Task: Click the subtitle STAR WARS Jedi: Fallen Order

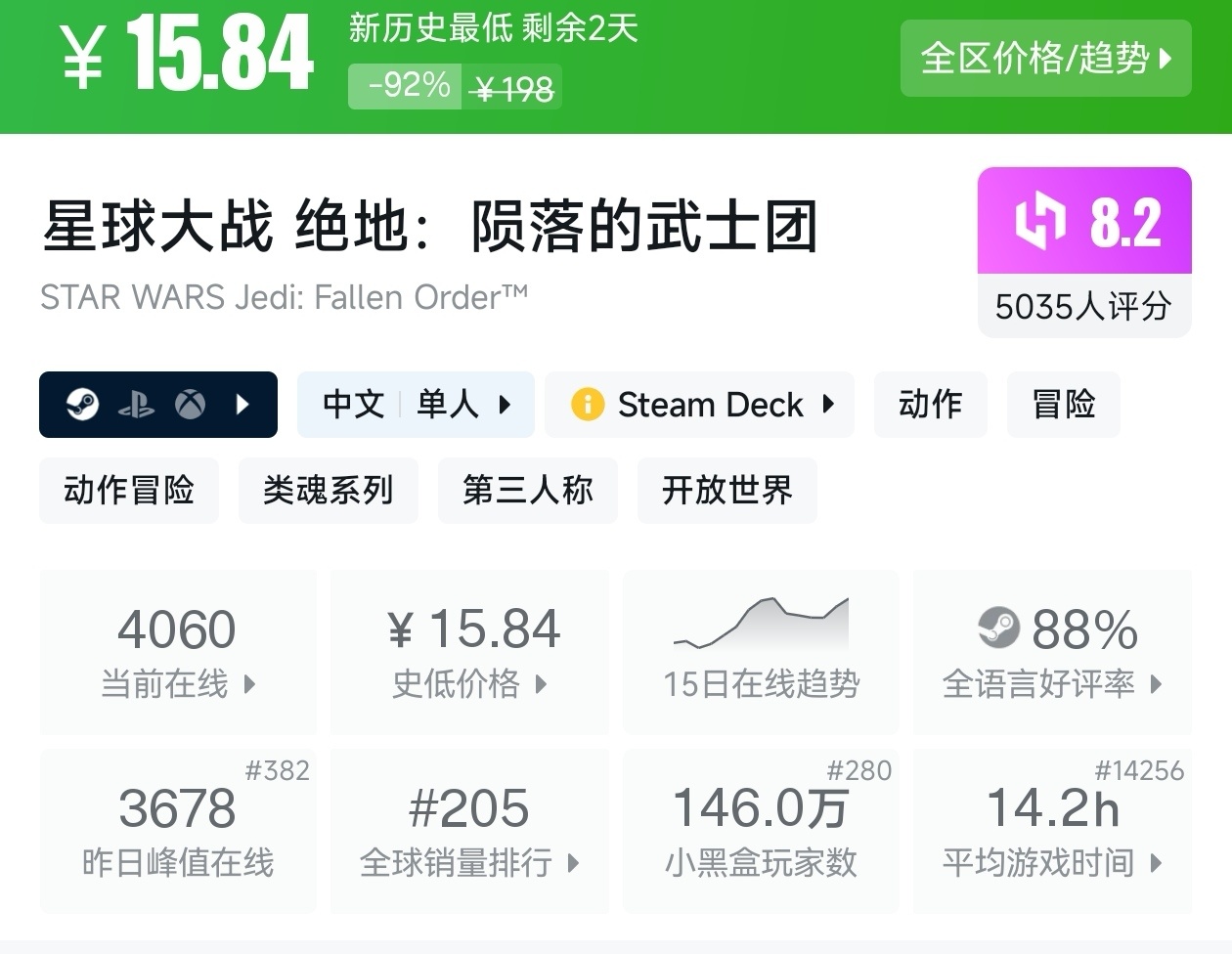Action: (284, 296)
